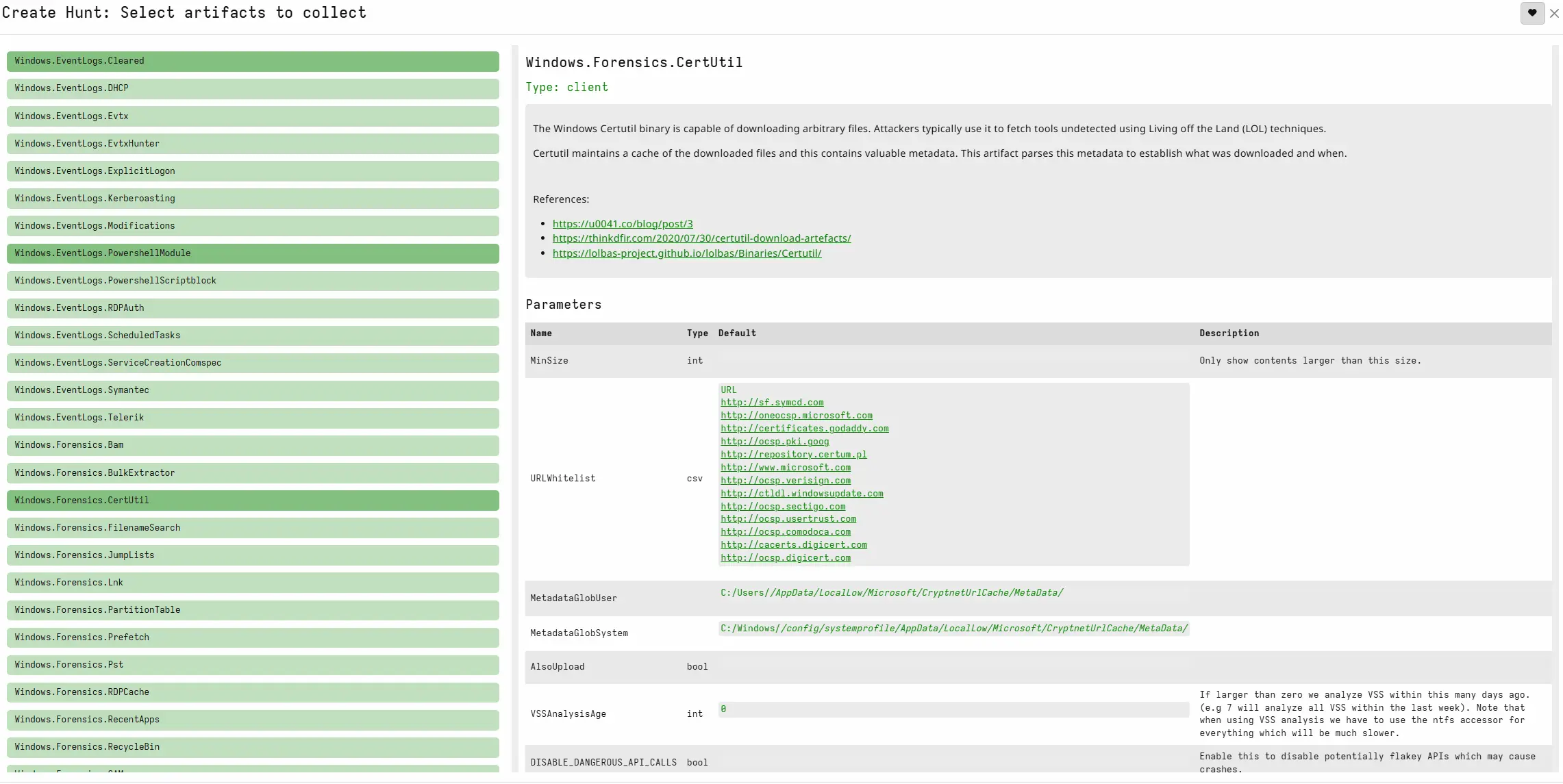Toggle Windows.Forensics.CertUtil artifact selection
Image resolution: width=1563 pixels, height=784 pixels.
click(x=253, y=501)
